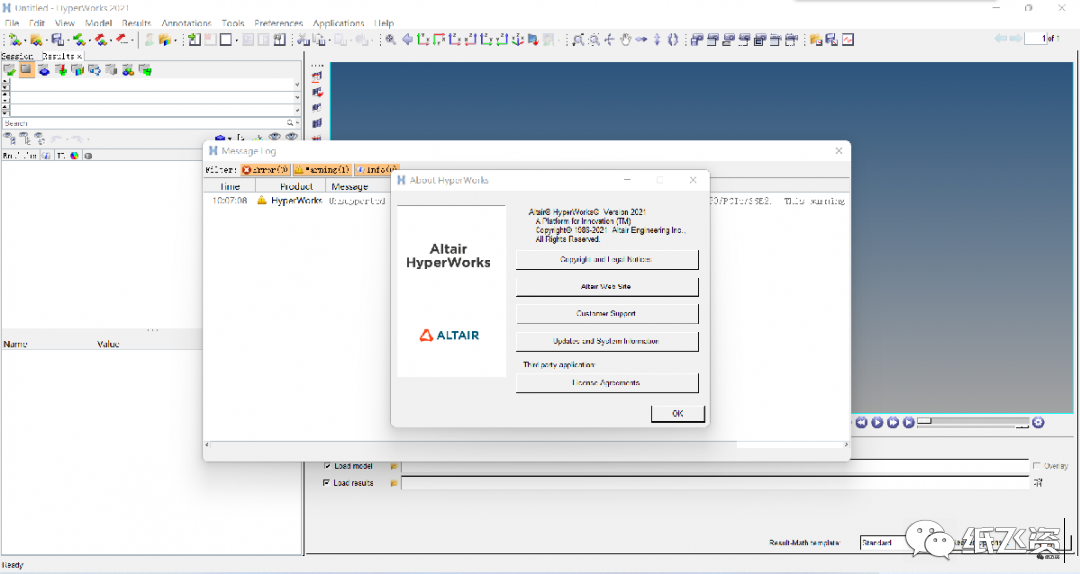1080x574 pixels.
Task: Click the save session disk icon
Action: (57, 40)
